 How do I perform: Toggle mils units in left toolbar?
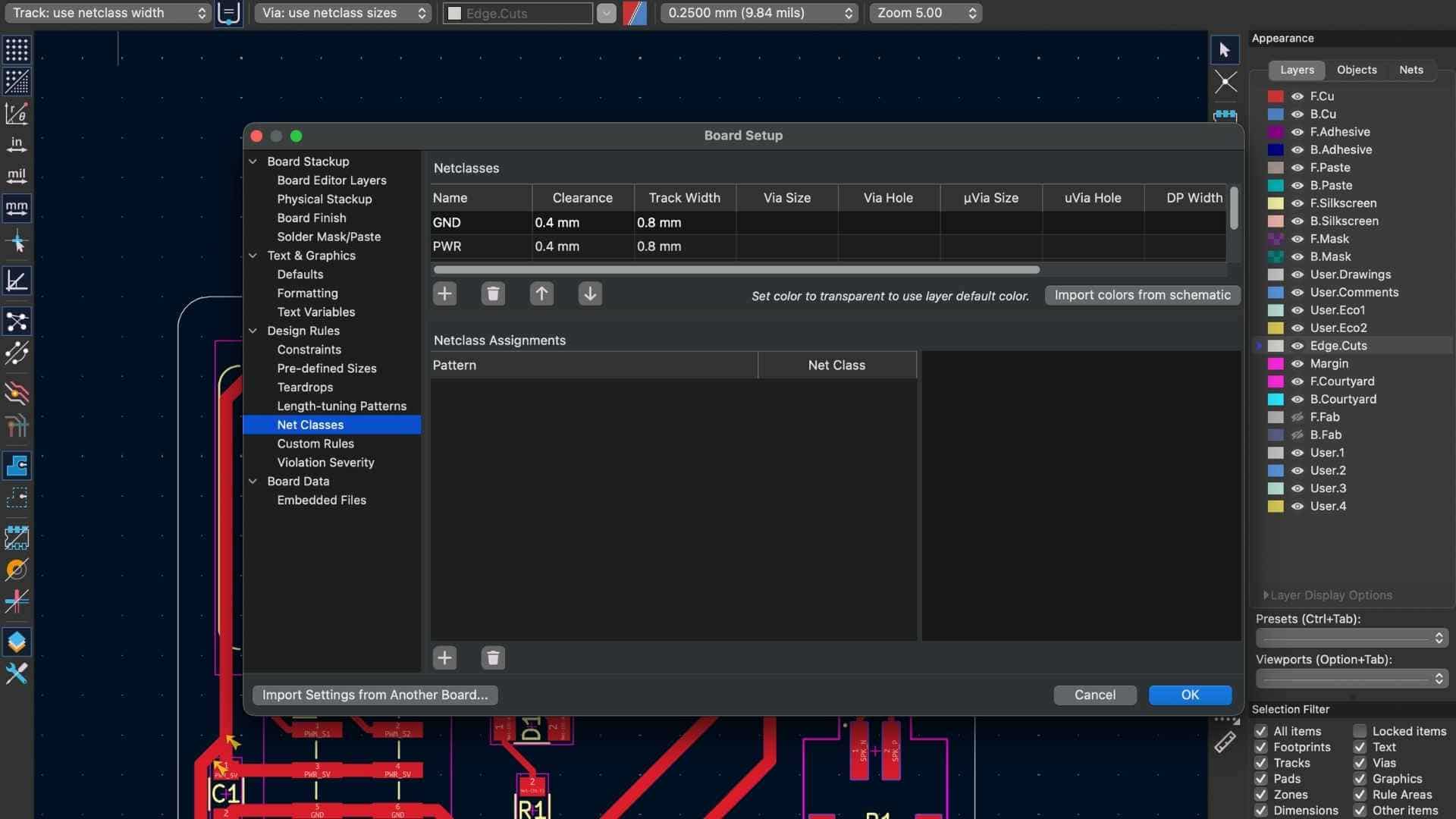click(x=17, y=175)
